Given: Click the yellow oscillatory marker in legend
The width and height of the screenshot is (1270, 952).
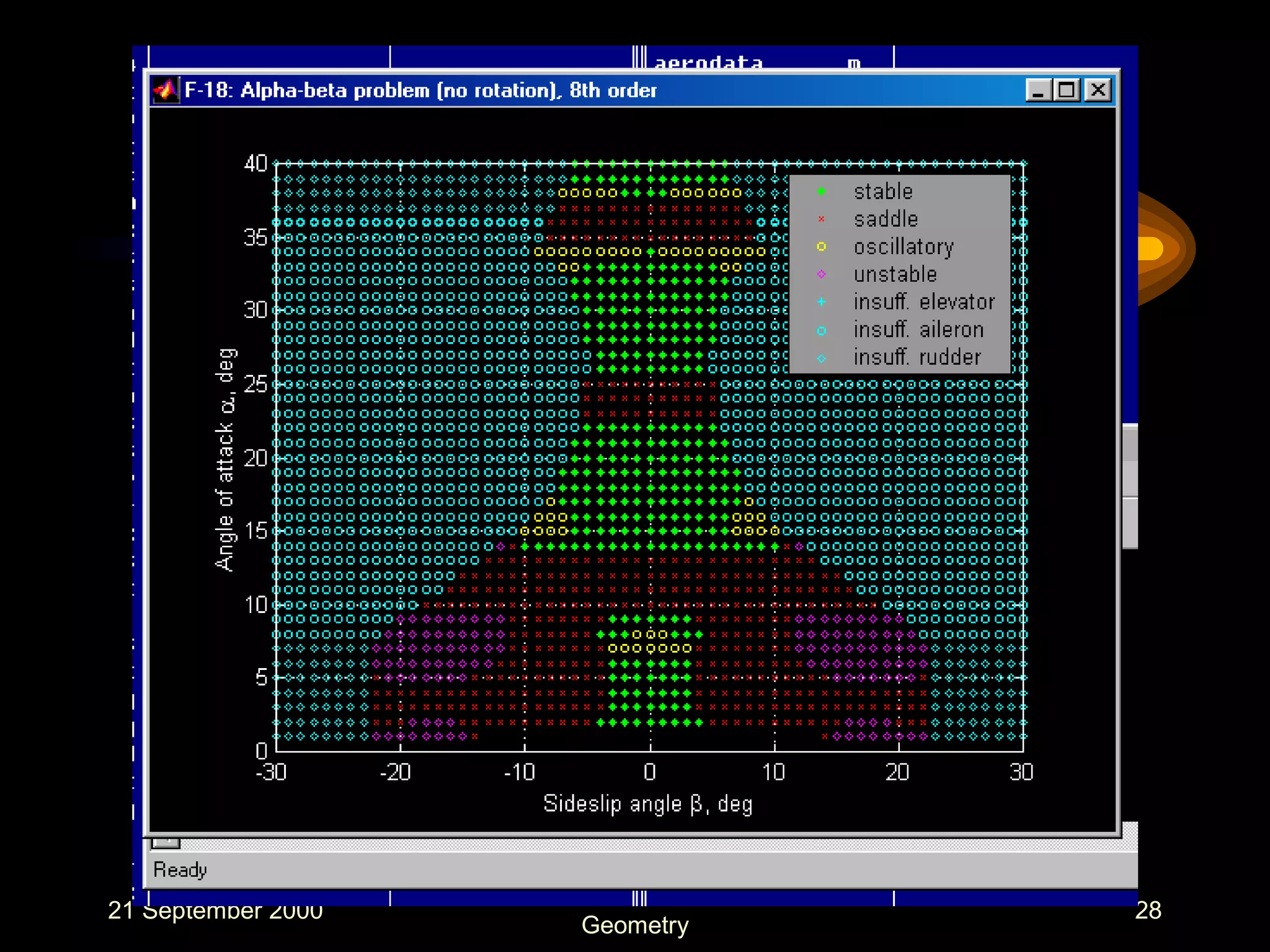Looking at the screenshot, I should coord(822,247).
